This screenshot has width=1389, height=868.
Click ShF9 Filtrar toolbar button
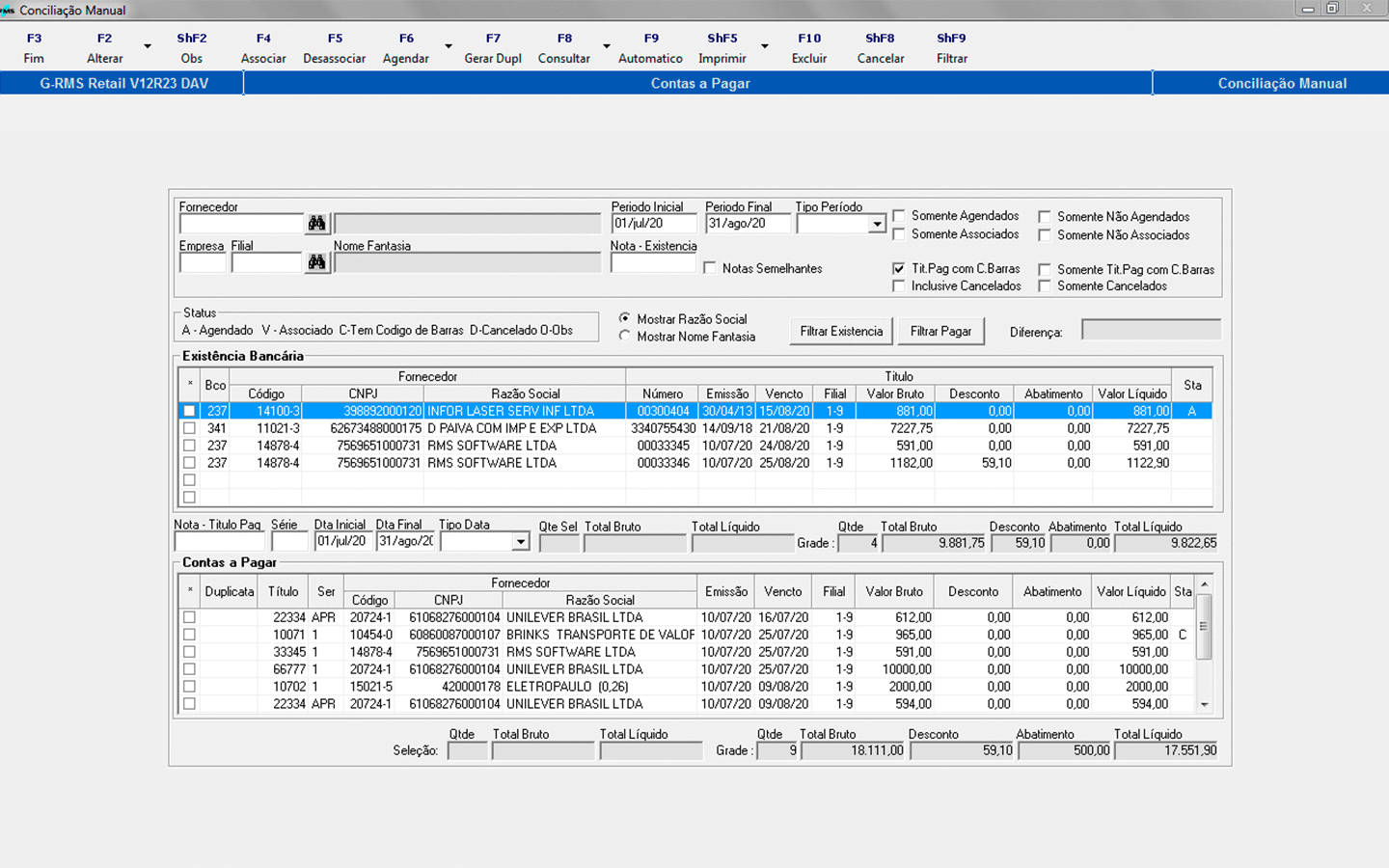[x=951, y=48]
